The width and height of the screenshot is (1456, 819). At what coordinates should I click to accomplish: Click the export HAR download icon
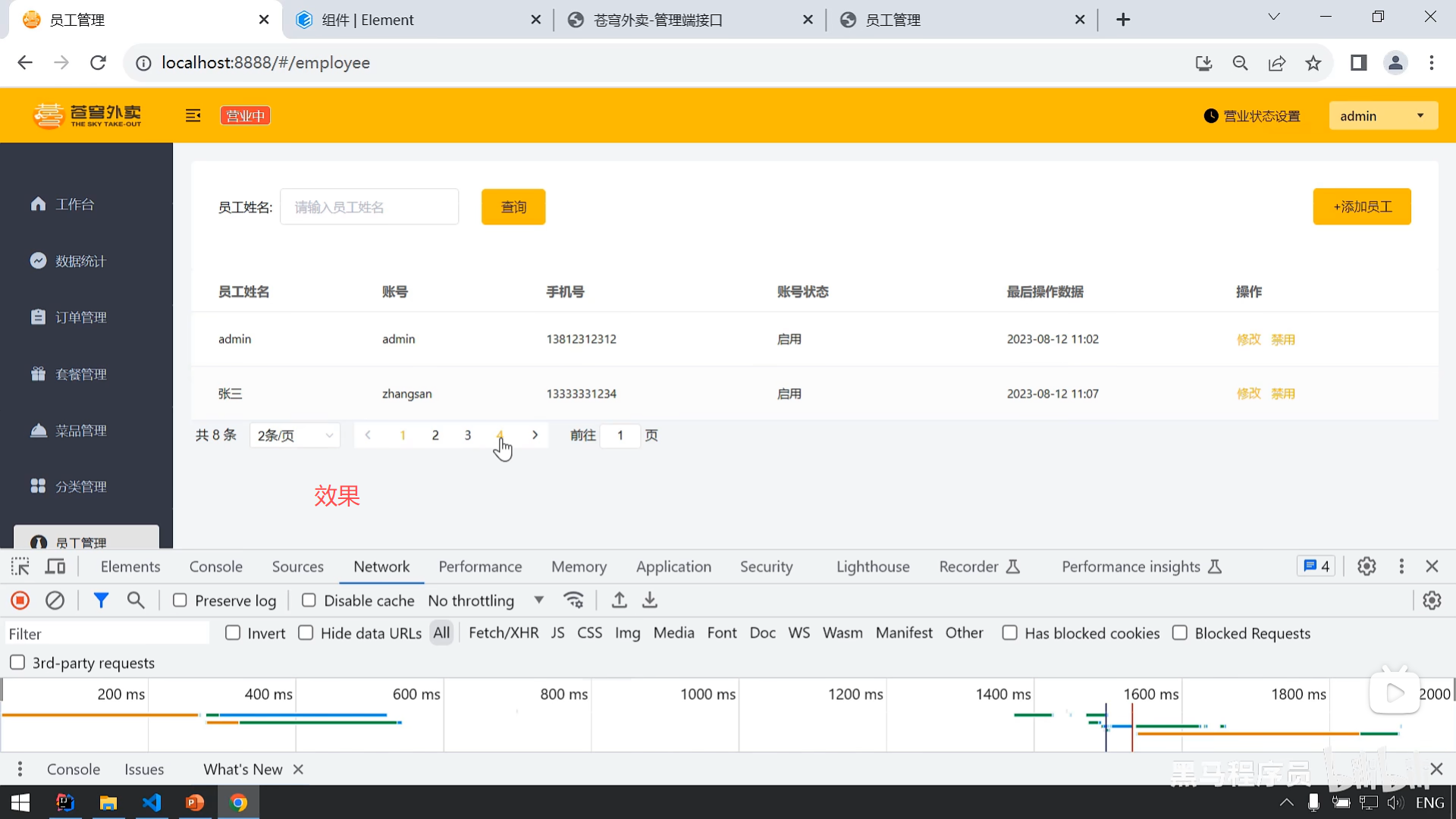(x=650, y=601)
